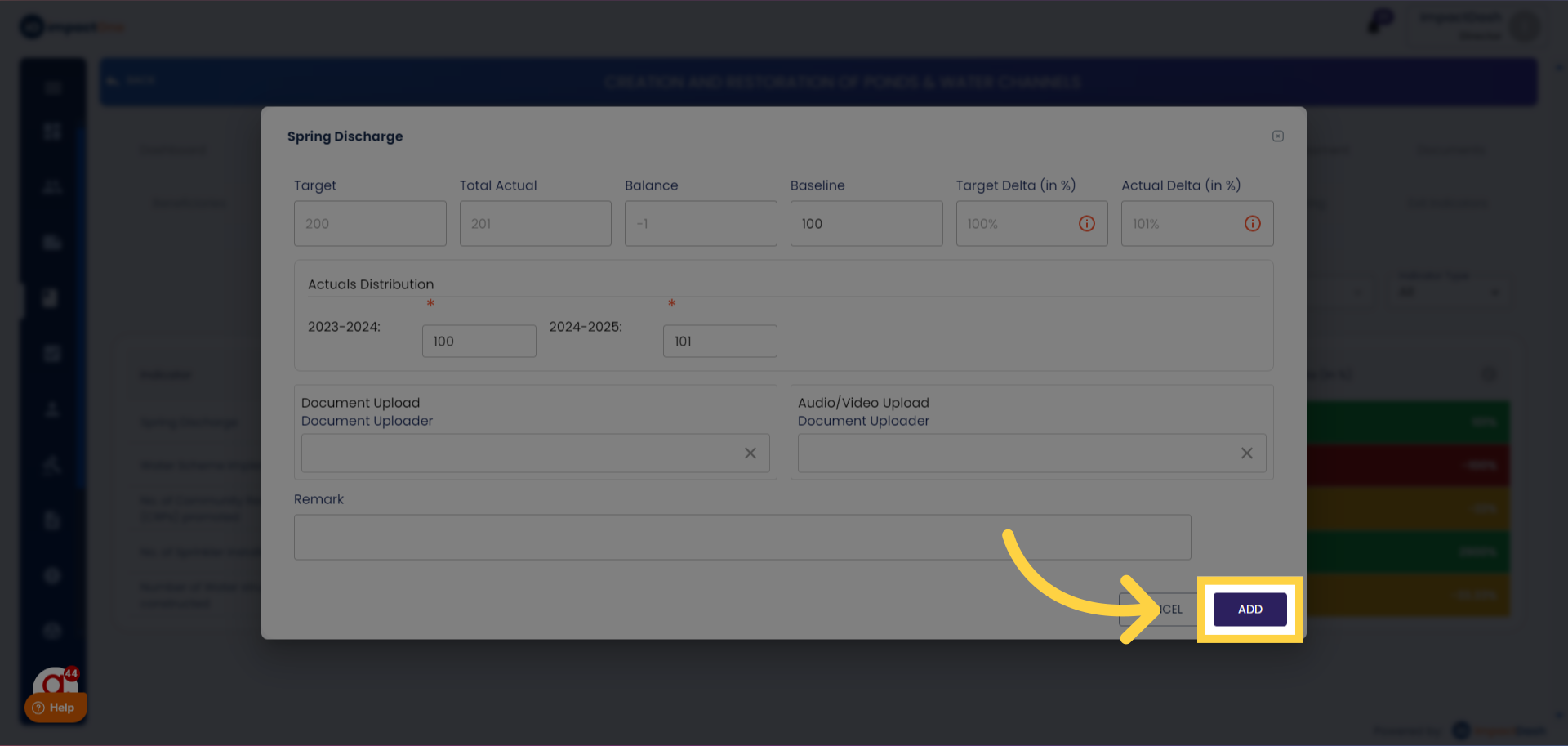Clear the Audio/Video Upload field with X
Screen dimensions: 1568x746
click(1247, 453)
